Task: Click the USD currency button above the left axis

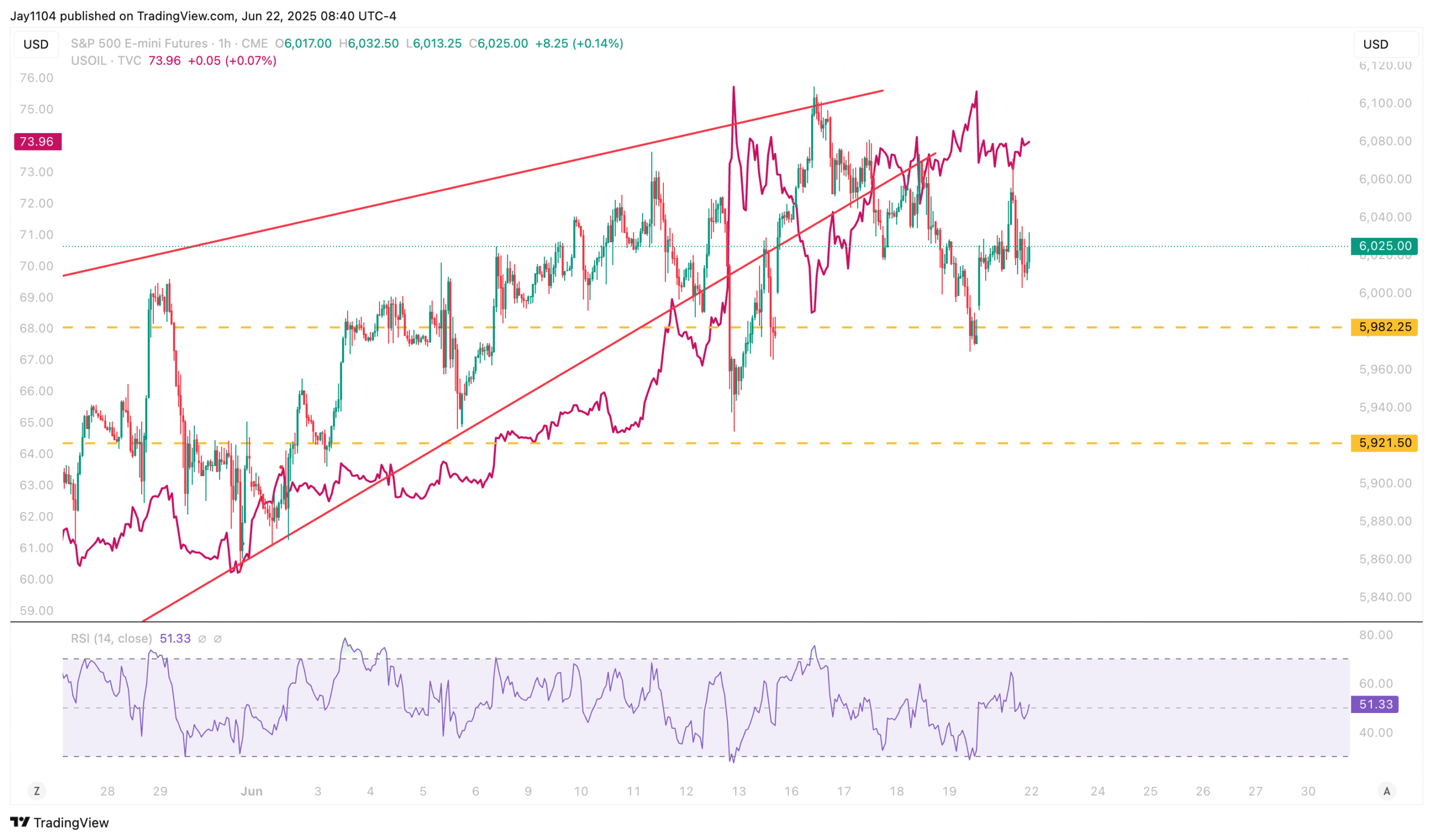Action: coord(35,44)
